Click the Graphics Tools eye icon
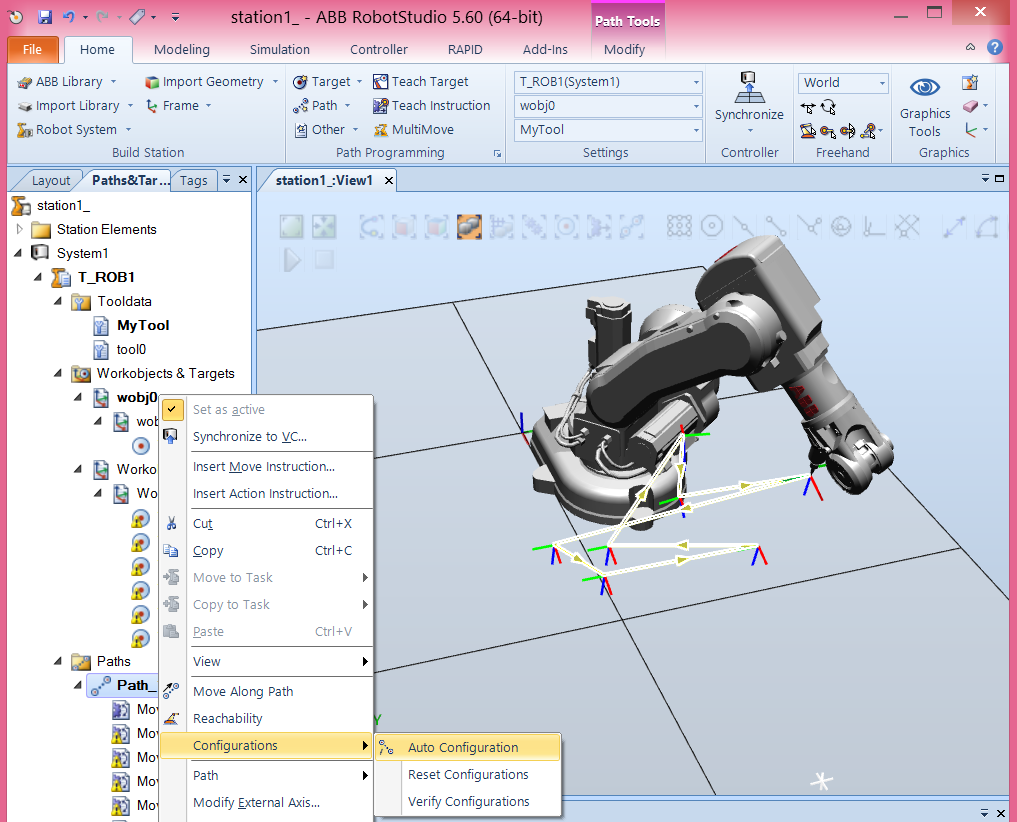Viewport: 1017px width, 822px height. pyautogui.click(x=924, y=88)
